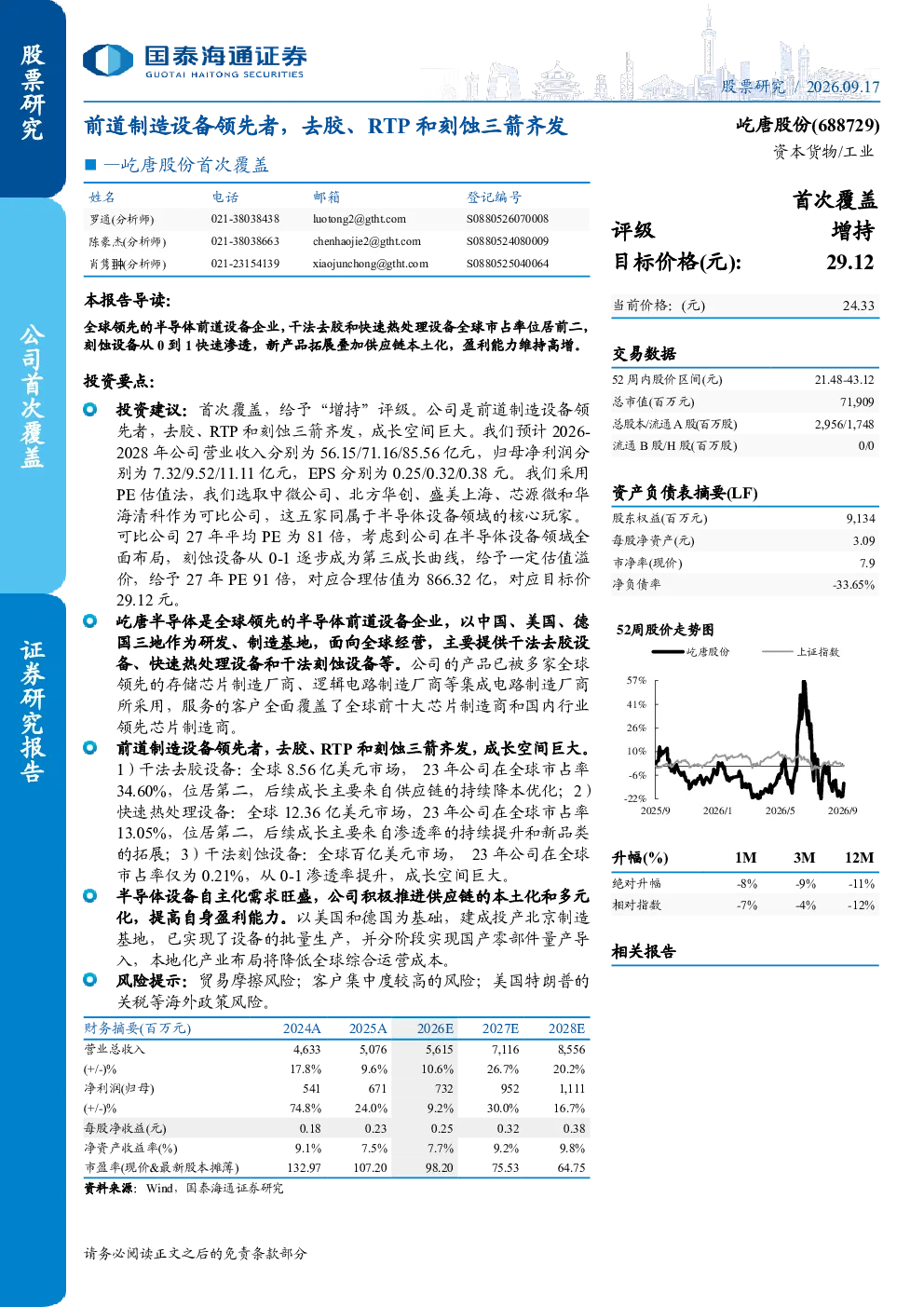The width and height of the screenshot is (924, 1307).
Task: Click share count value 2,956/1,748
Action: click(x=845, y=424)
